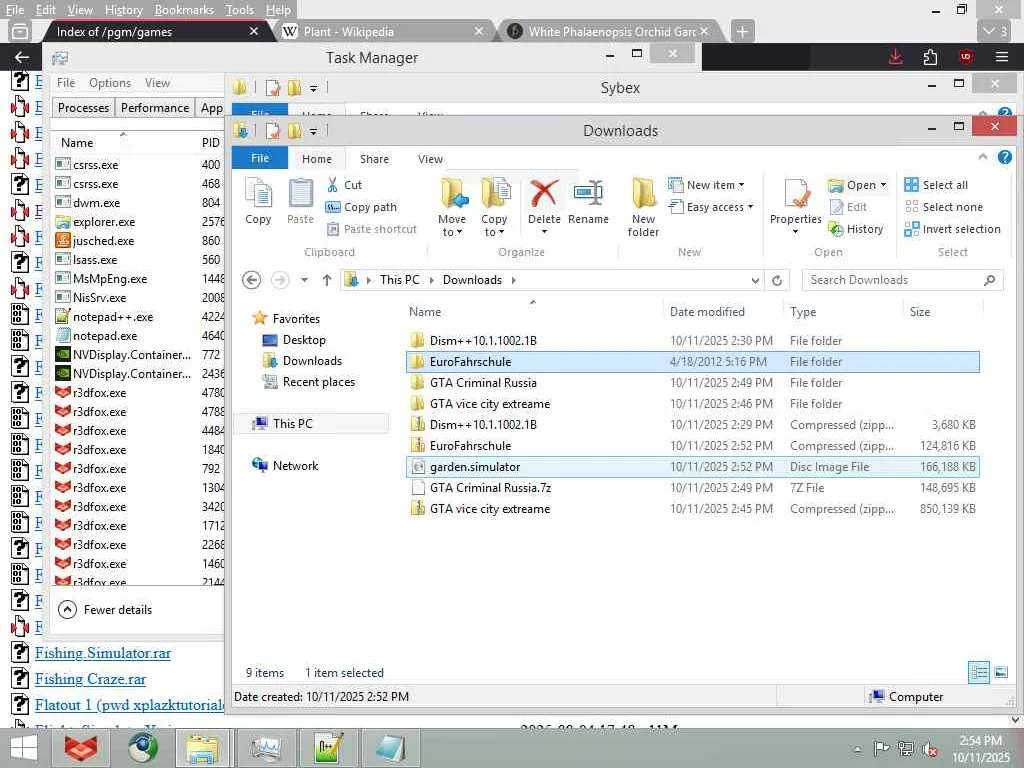Open the Firefox hamburger menu
Screen dimensions: 1024x768
pyautogui.click(x=1002, y=57)
